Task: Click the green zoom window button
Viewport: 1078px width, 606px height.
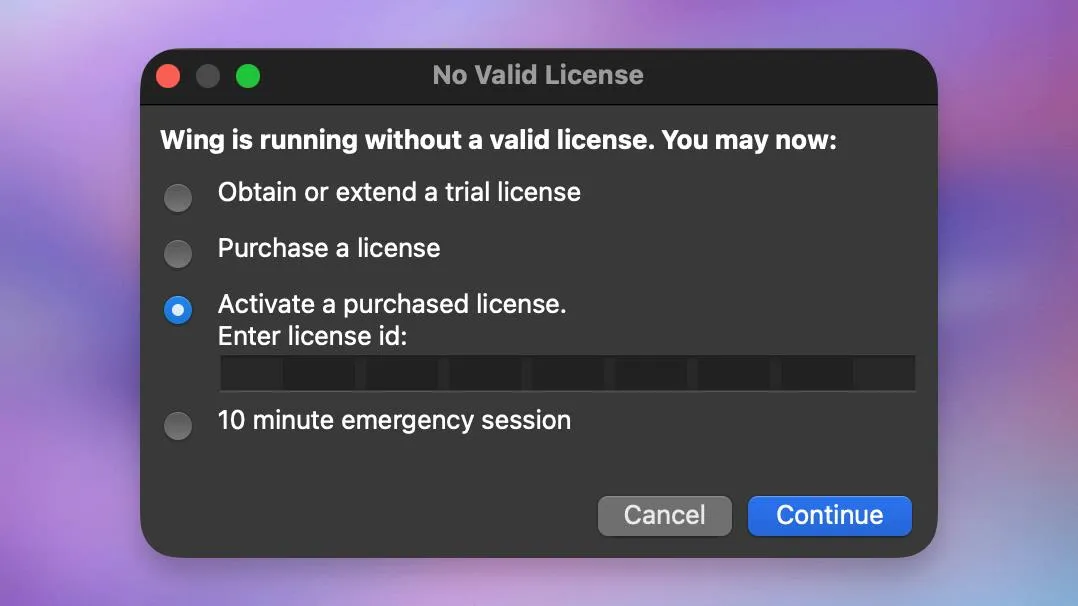Action: (x=248, y=76)
